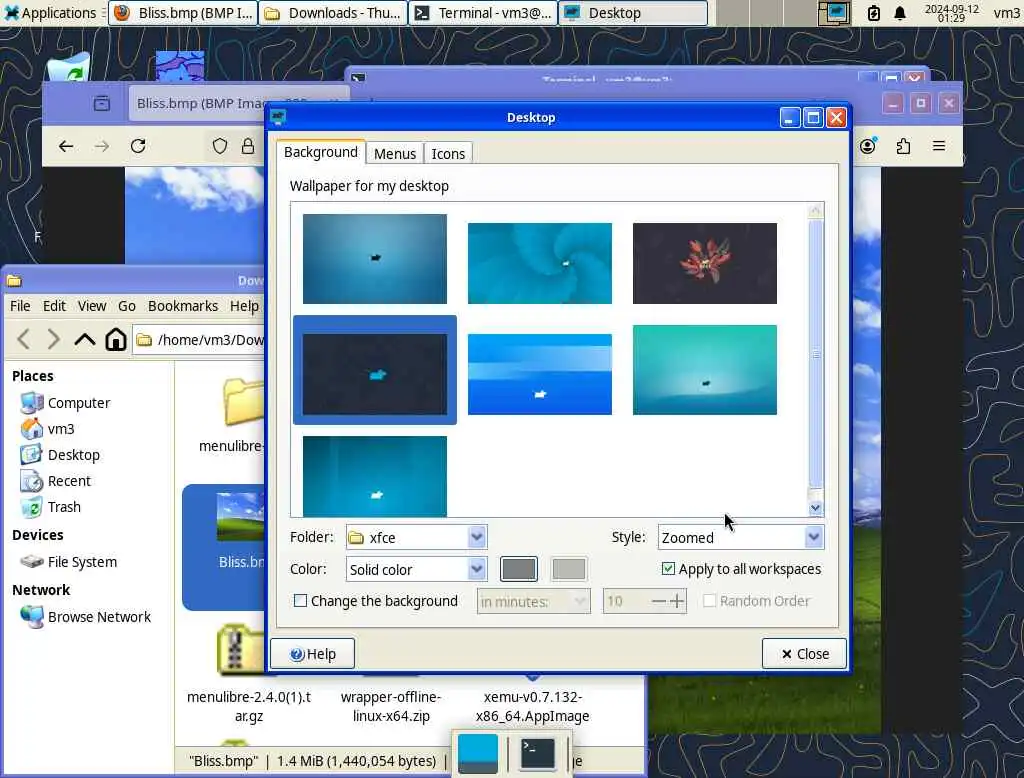Open the Applications menu
The image size is (1024, 778).
[x=51, y=12]
